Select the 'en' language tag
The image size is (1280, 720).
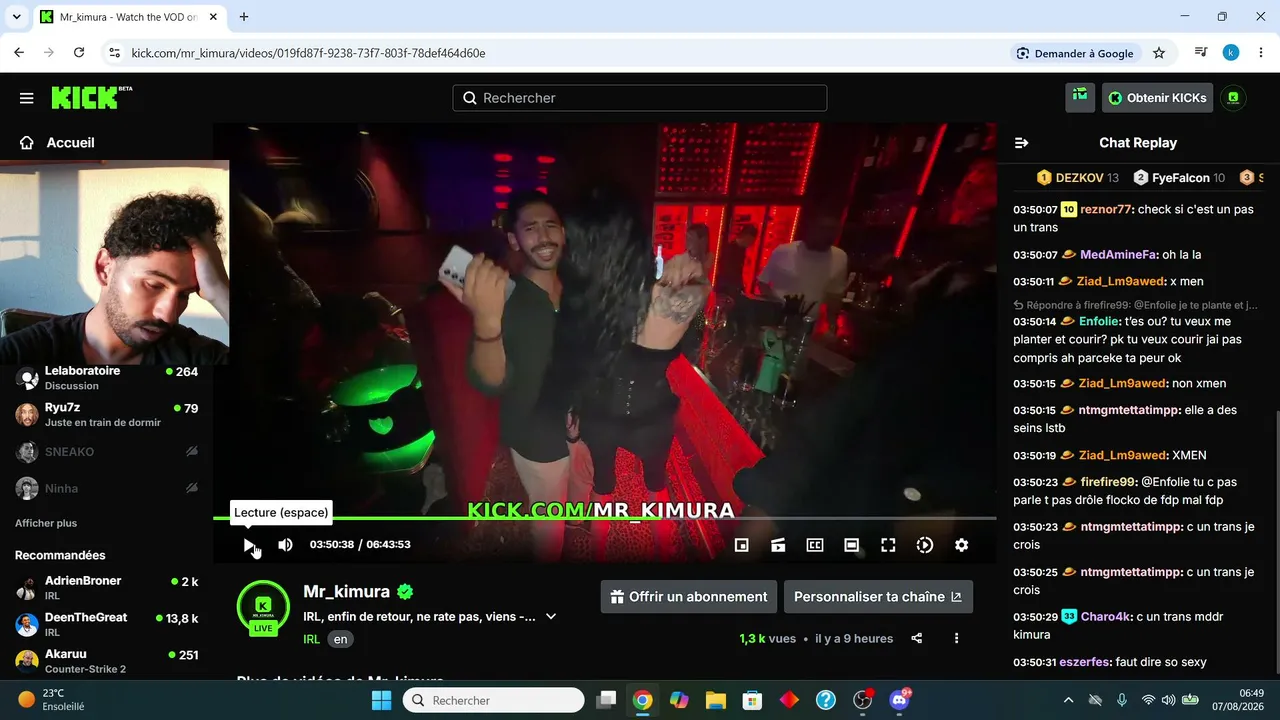[x=341, y=639]
